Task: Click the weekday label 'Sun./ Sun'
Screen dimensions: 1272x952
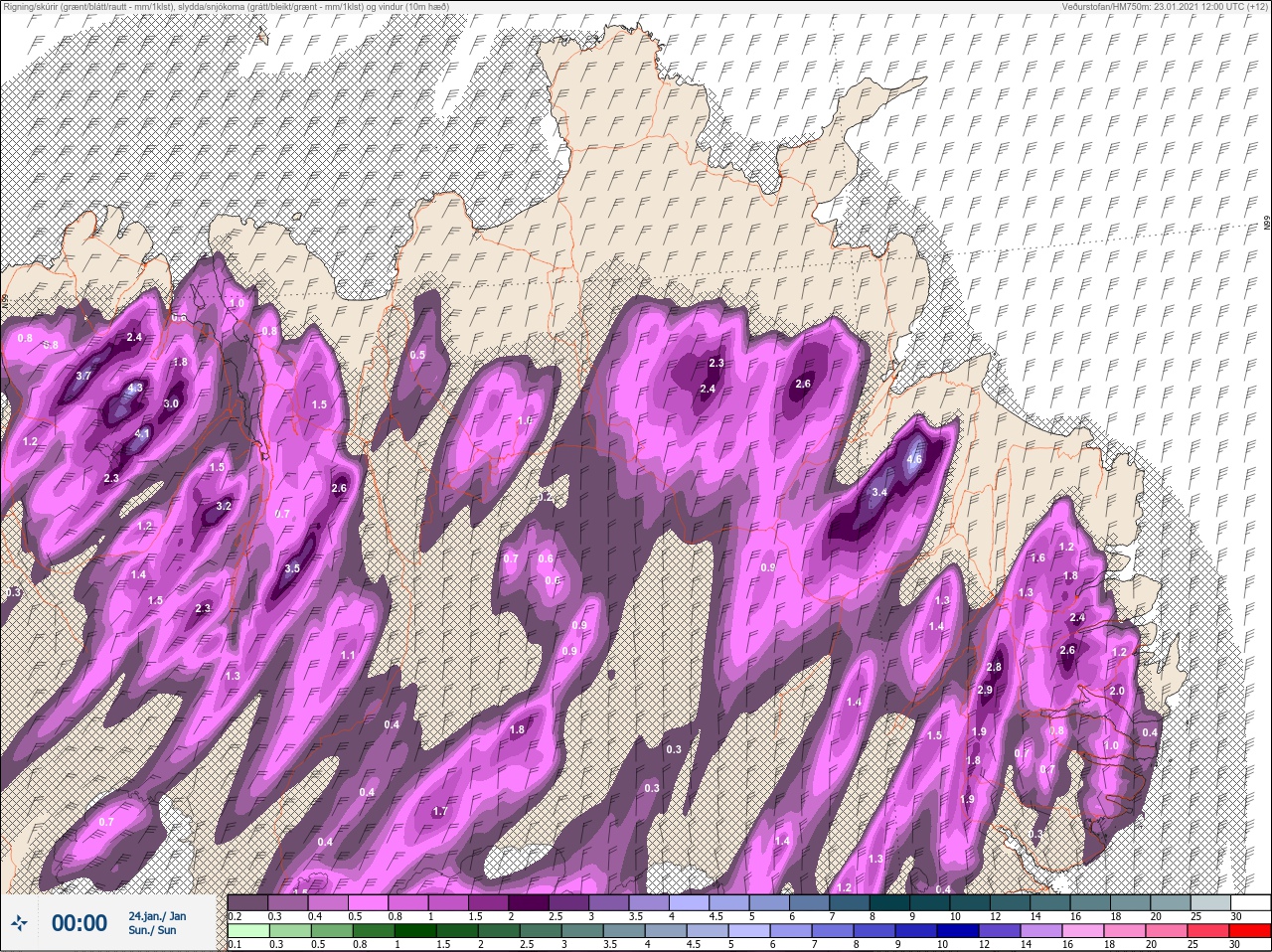Action: (x=152, y=930)
